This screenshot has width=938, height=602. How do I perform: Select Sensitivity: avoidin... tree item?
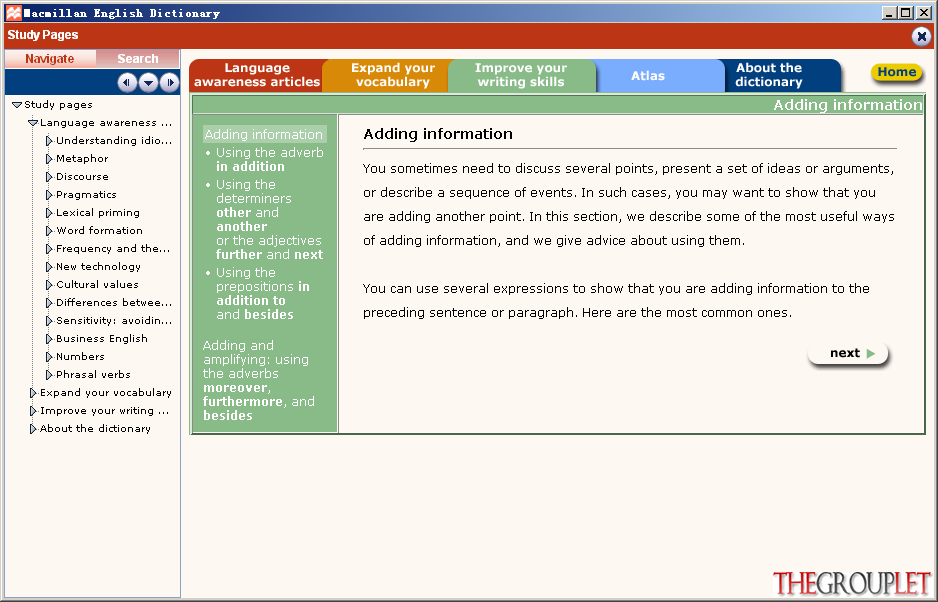[x=114, y=320]
